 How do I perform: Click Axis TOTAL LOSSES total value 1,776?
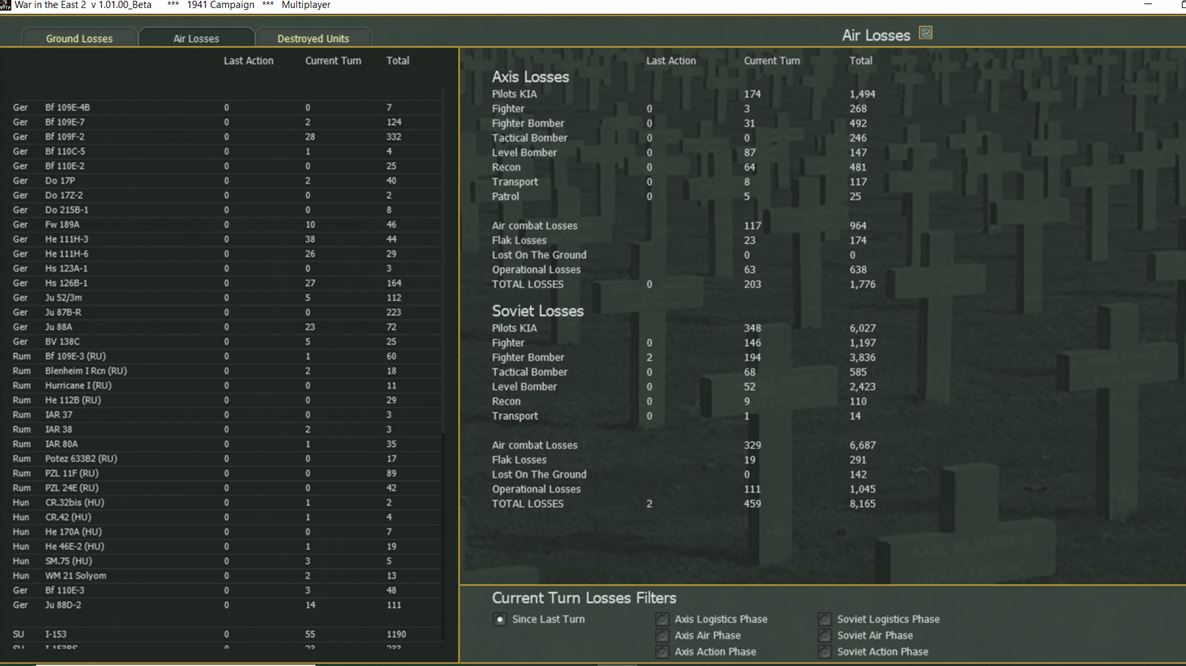pos(862,284)
